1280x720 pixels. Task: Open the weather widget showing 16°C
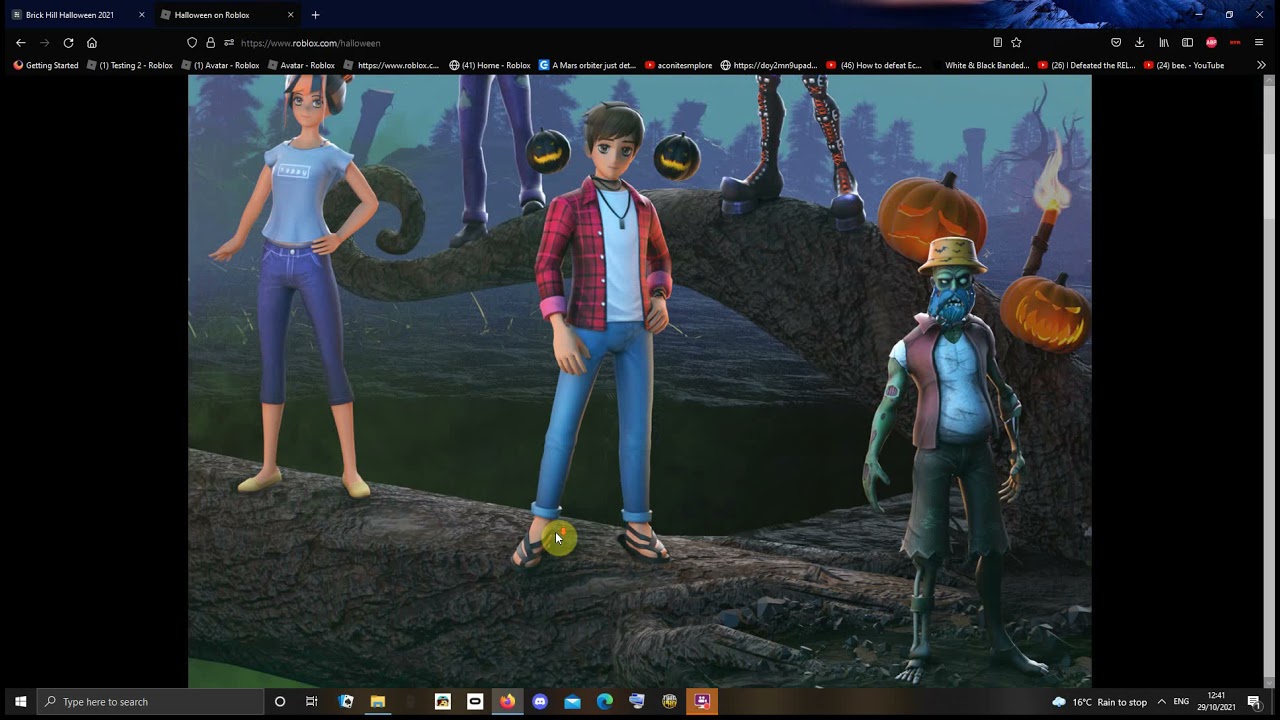pos(1099,702)
